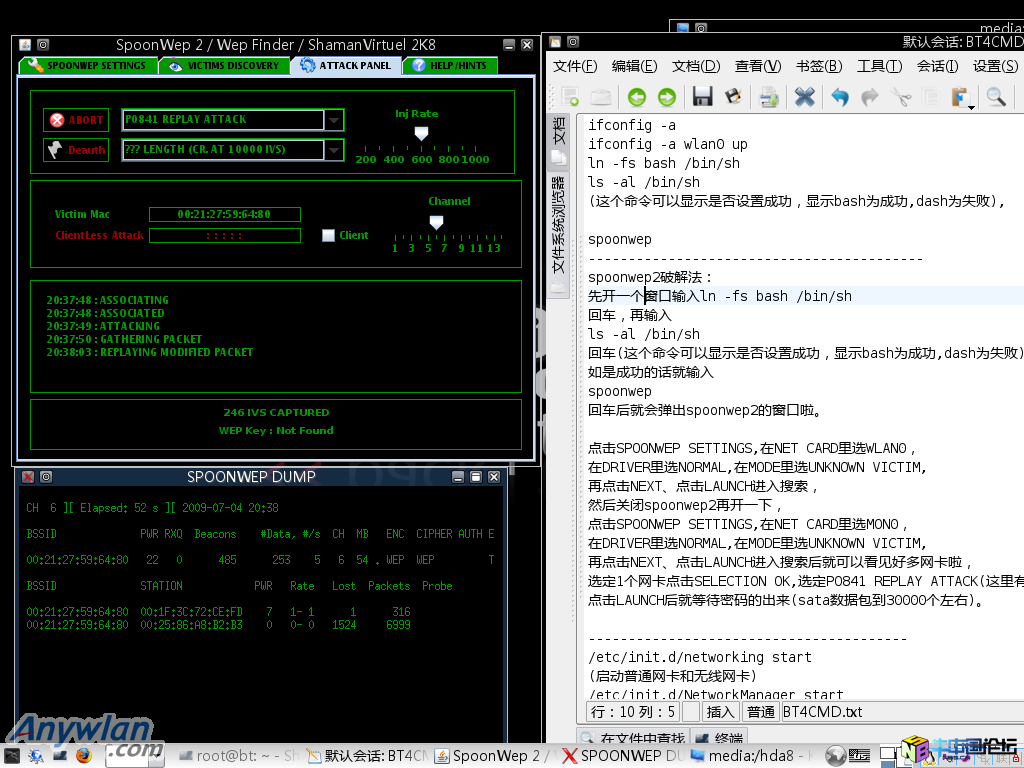Open the P0841 REPLAY ATTACK dropdown
This screenshot has height=768, width=1024.
pyautogui.click(x=334, y=120)
